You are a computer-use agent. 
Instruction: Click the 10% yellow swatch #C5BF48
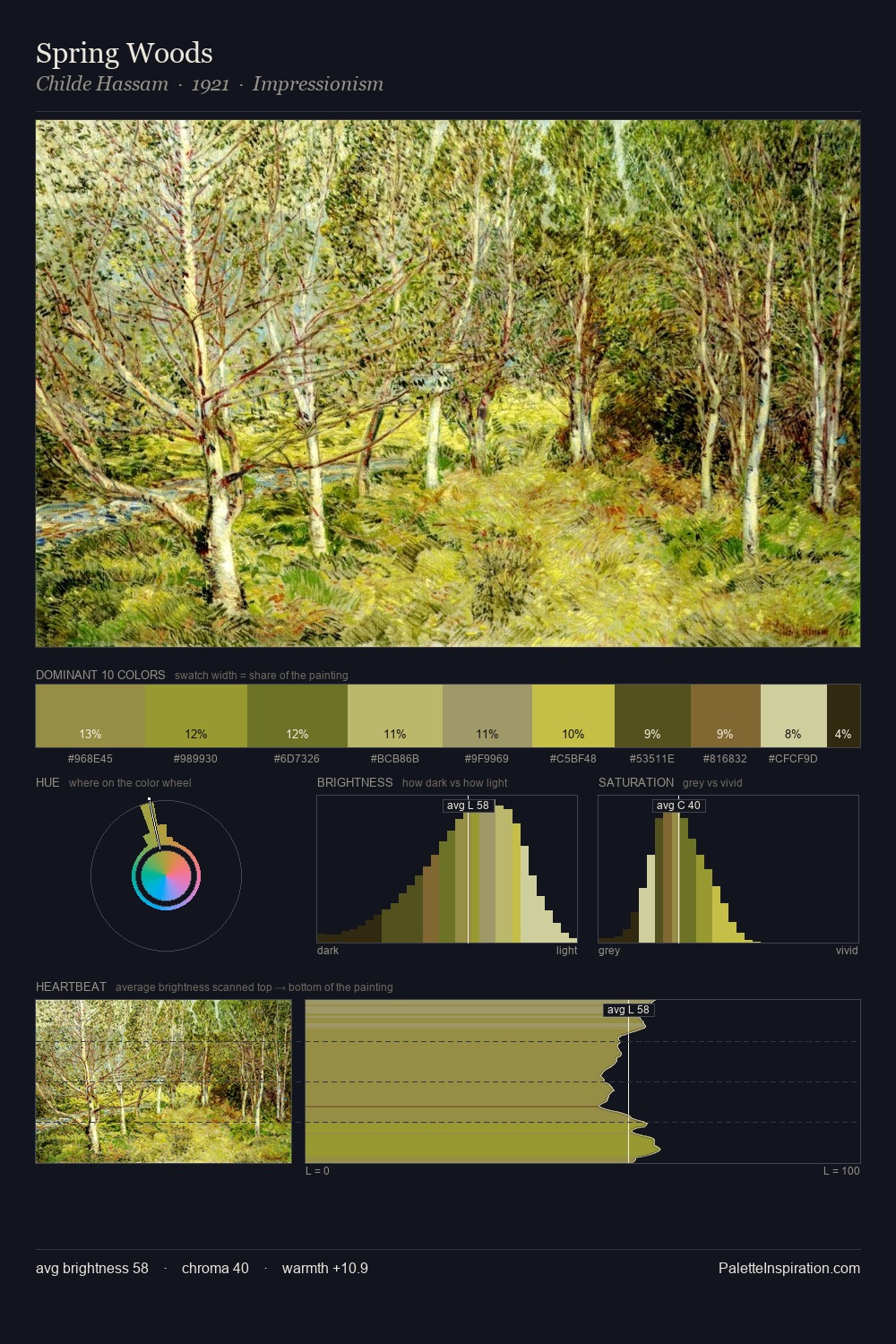[x=573, y=715]
